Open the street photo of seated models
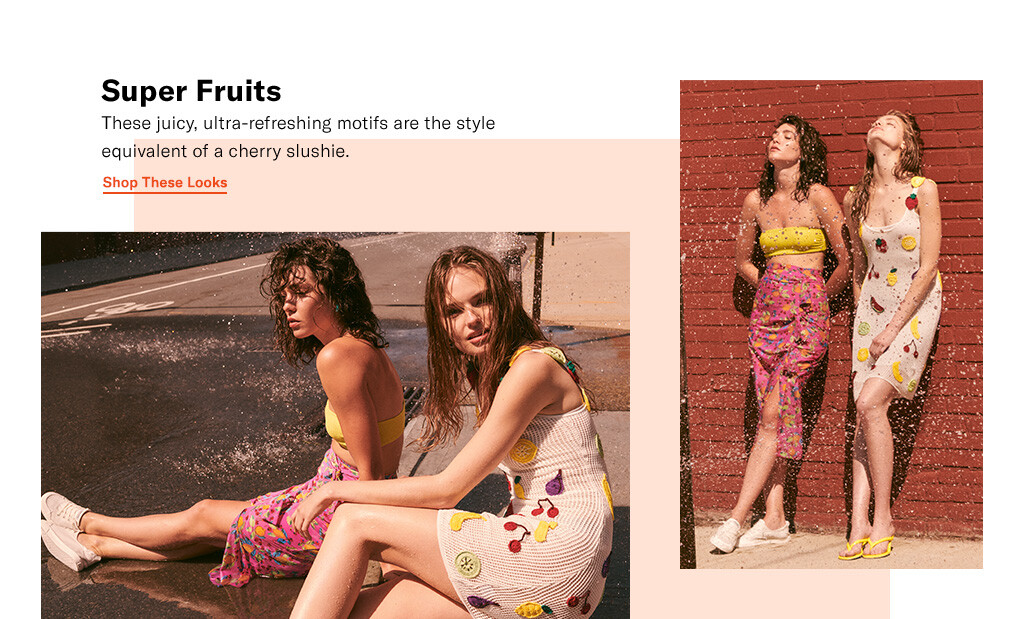1024x619 pixels. click(x=335, y=425)
